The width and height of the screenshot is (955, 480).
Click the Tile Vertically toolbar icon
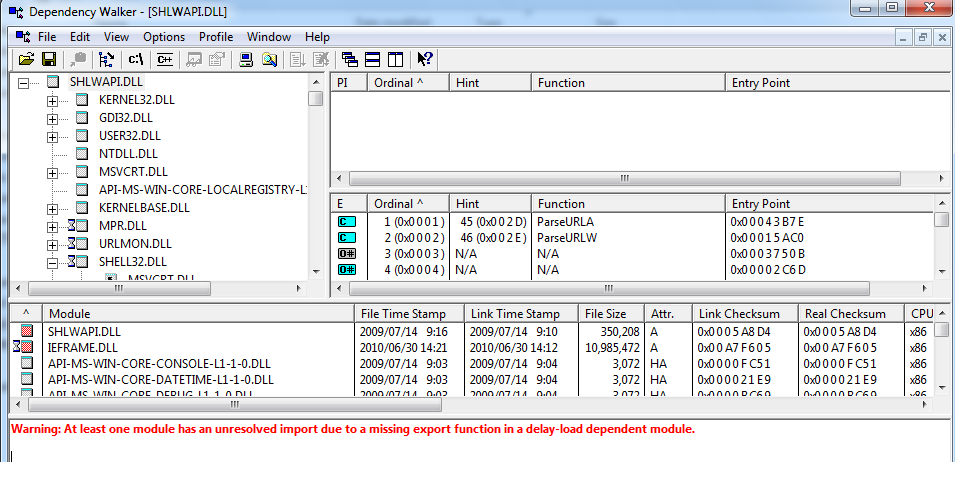[x=394, y=60]
